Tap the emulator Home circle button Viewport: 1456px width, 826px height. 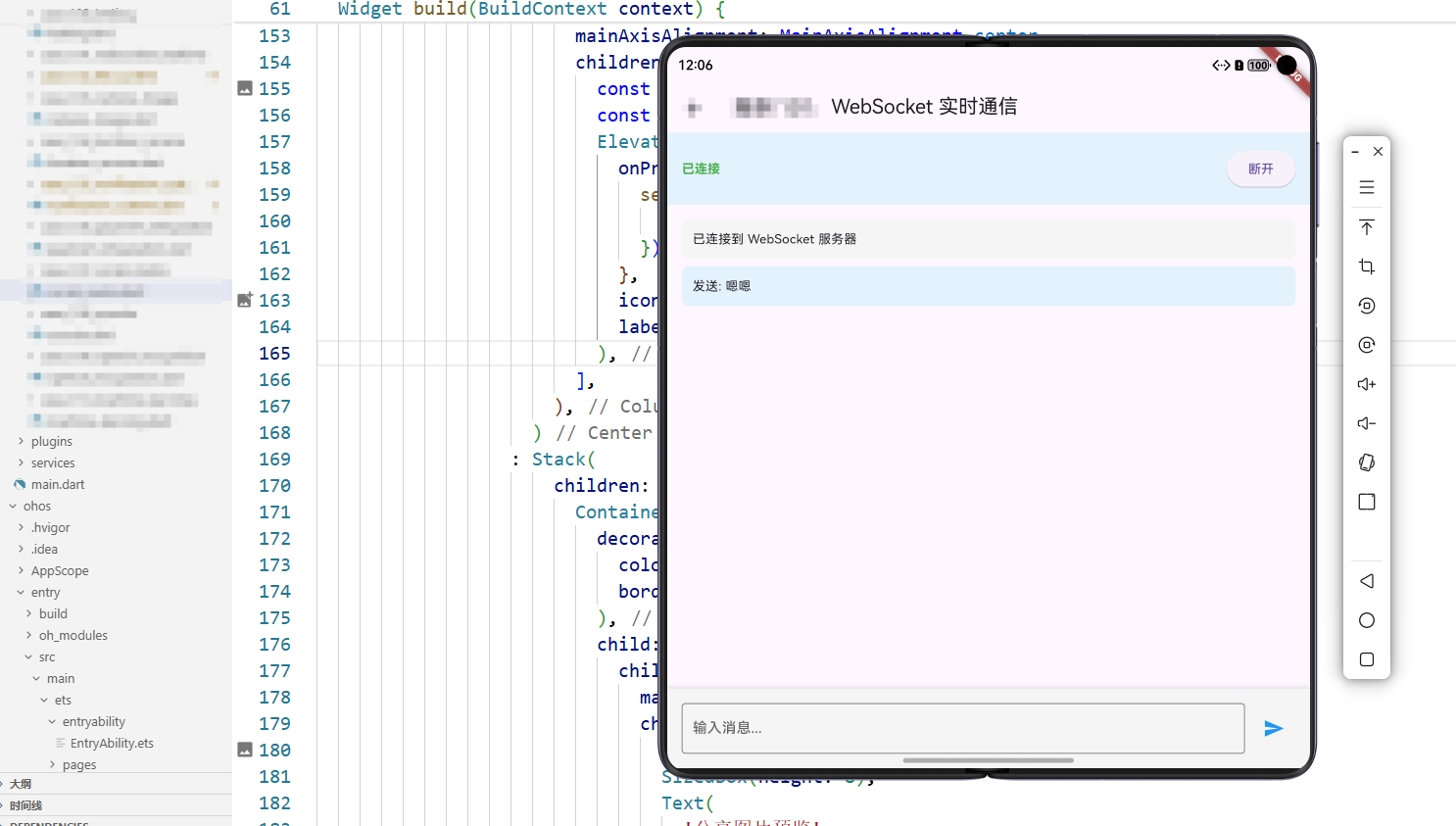point(1367,620)
